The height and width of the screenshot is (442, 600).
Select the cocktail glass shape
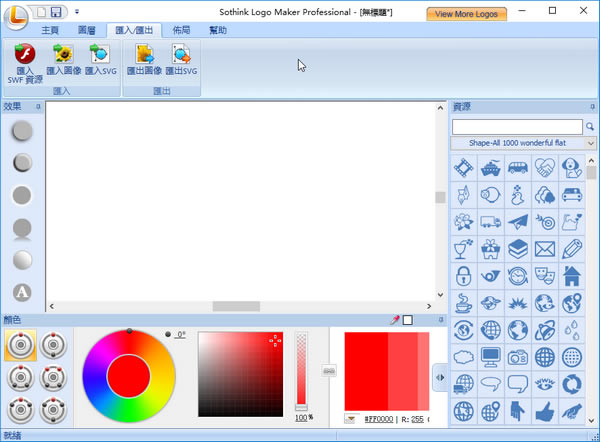coord(464,249)
